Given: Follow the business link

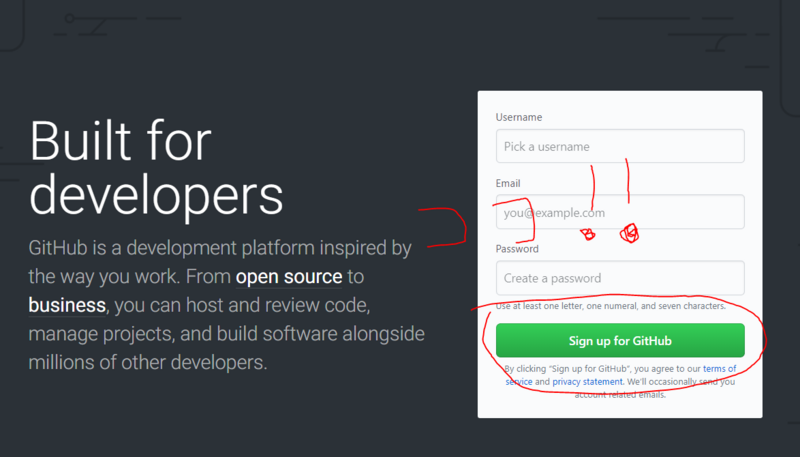Looking at the screenshot, I should click(x=67, y=305).
